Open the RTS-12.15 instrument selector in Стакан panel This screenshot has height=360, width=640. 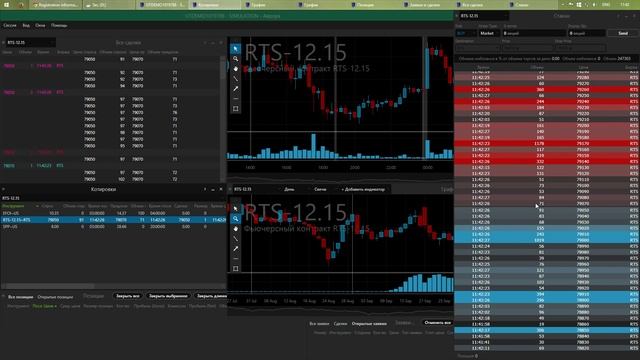(484, 16)
